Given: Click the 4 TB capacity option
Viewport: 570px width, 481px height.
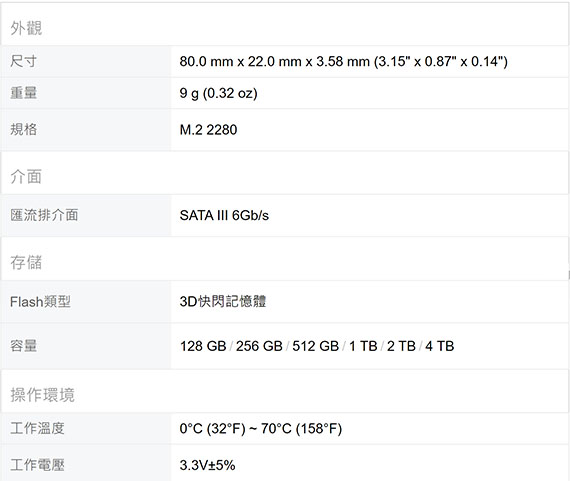Looking at the screenshot, I should click(439, 346).
